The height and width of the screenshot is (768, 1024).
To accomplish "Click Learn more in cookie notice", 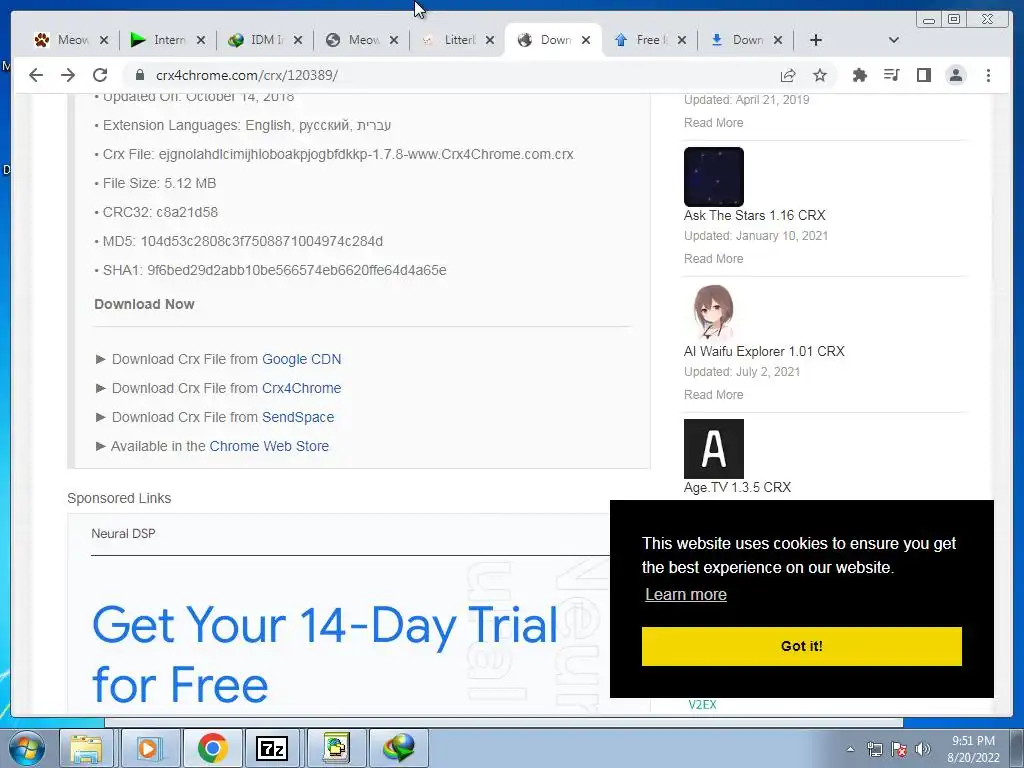I will coord(686,594).
